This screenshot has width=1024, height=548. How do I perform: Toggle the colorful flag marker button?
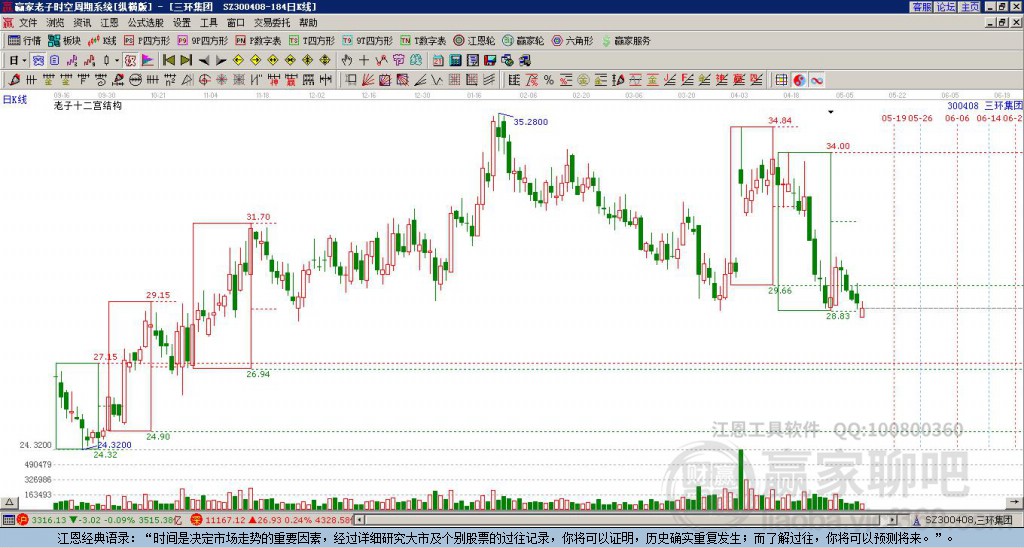coord(148,60)
